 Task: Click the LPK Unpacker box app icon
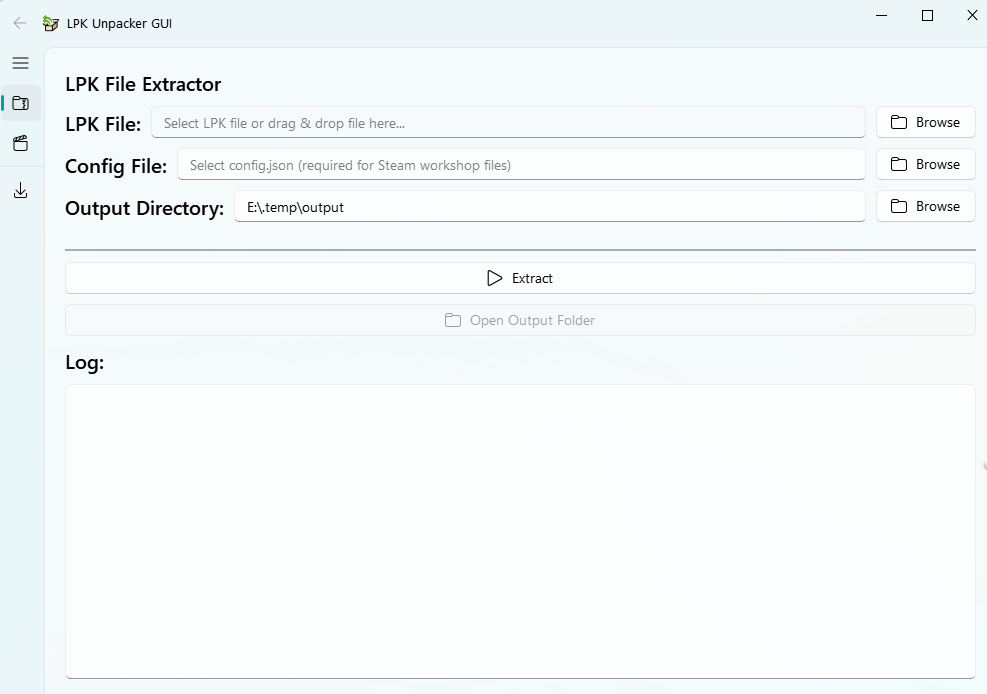(x=51, y=23)
